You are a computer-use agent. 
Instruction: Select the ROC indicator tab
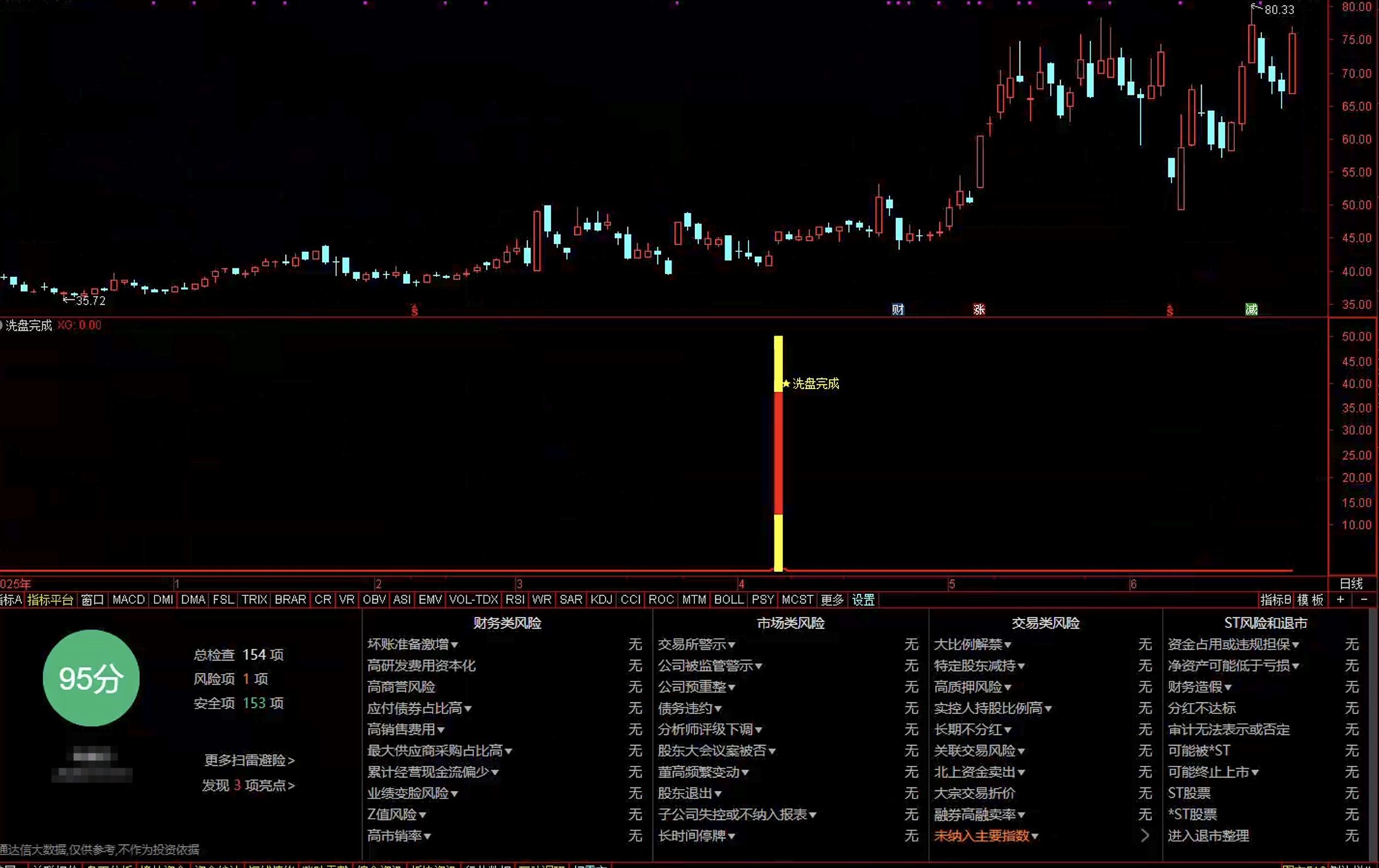(x=661, y=599)
